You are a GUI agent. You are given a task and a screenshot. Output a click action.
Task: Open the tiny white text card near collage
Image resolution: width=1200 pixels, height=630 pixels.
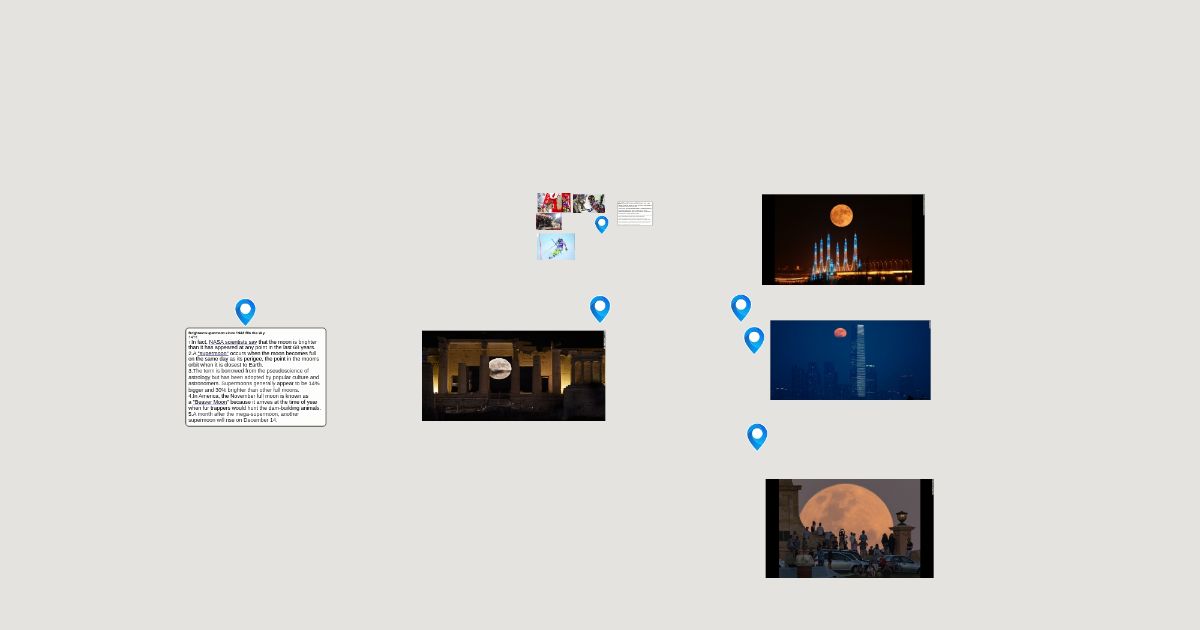(635, 214)
